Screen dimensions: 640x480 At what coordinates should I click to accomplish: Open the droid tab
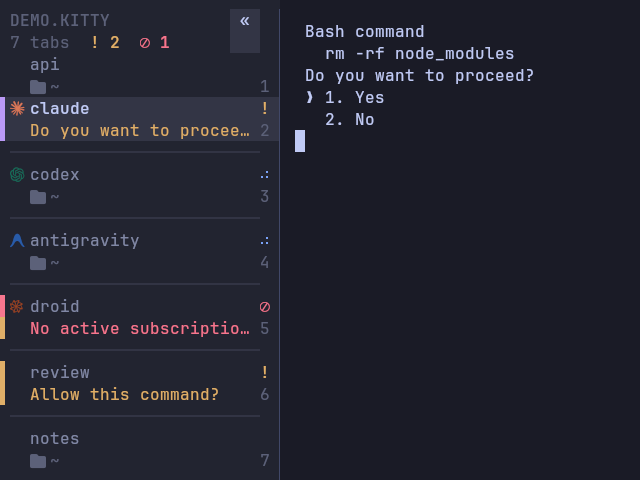(x=140, y=317)
